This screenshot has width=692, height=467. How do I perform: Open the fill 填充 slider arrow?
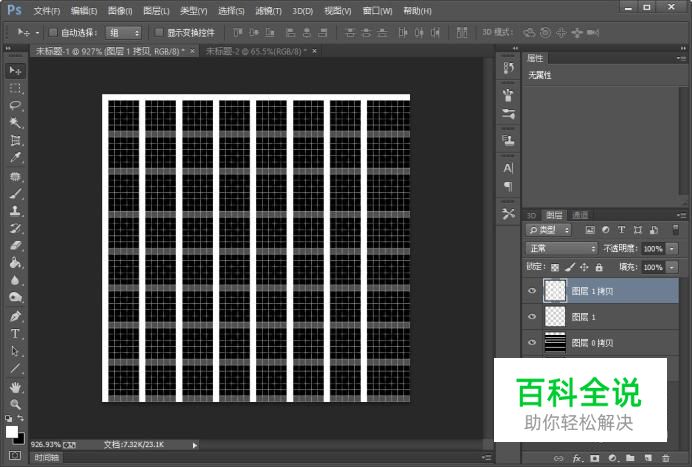point(672,267)
